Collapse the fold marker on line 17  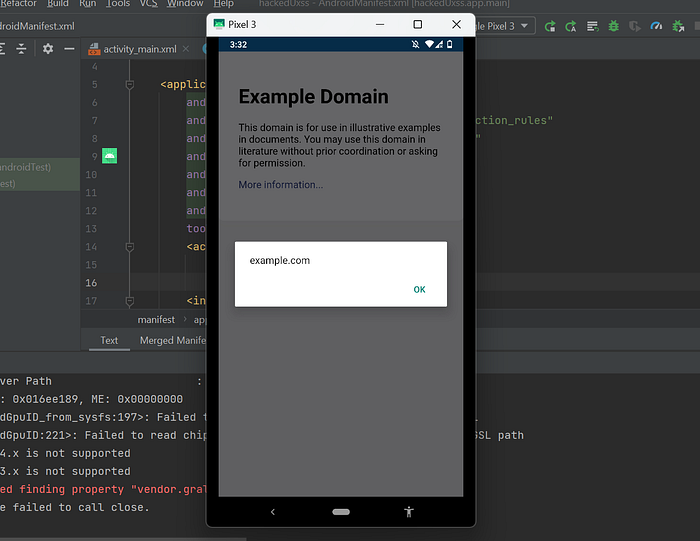coord(129,300)
